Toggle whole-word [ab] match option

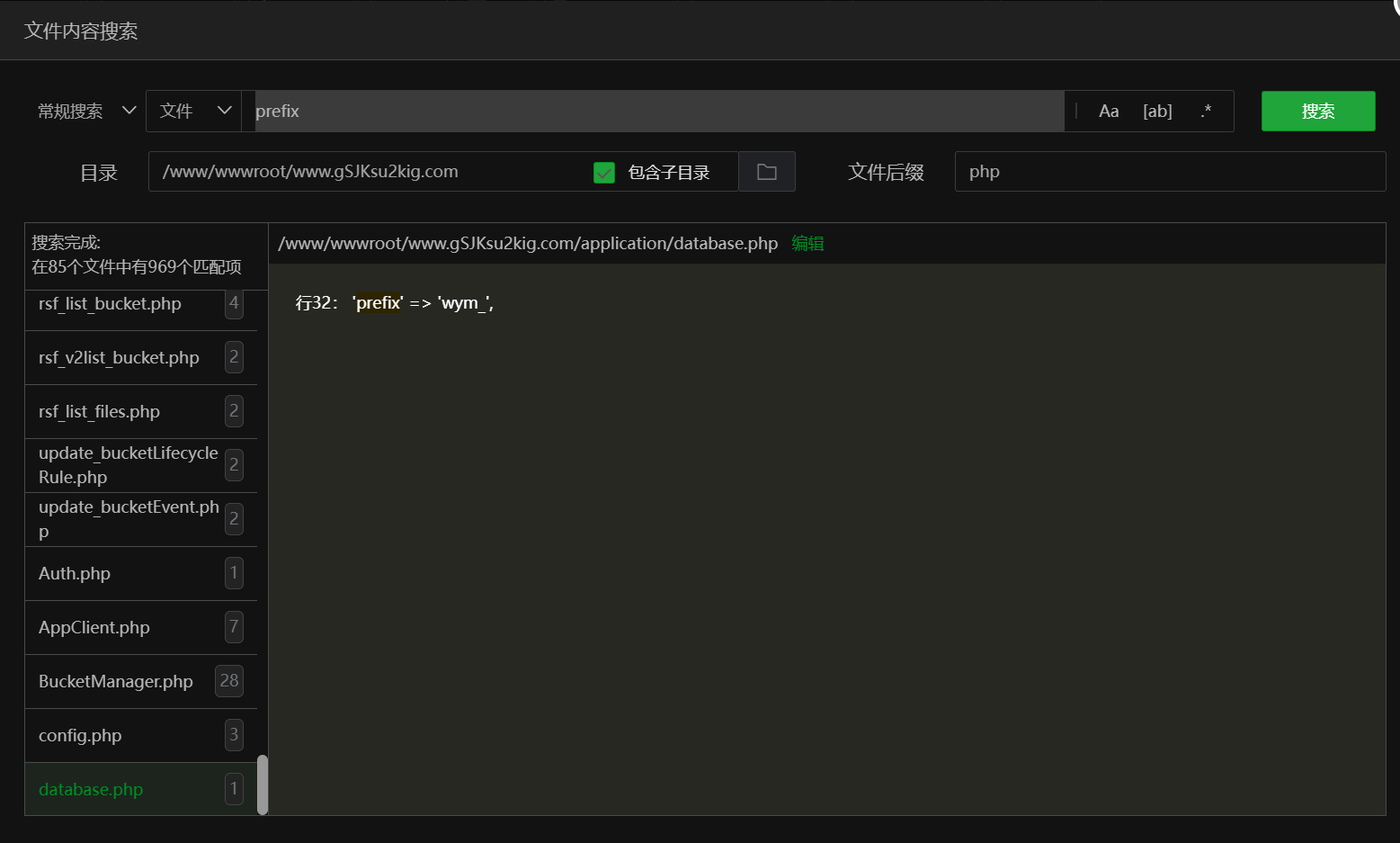pos(1157,112)
